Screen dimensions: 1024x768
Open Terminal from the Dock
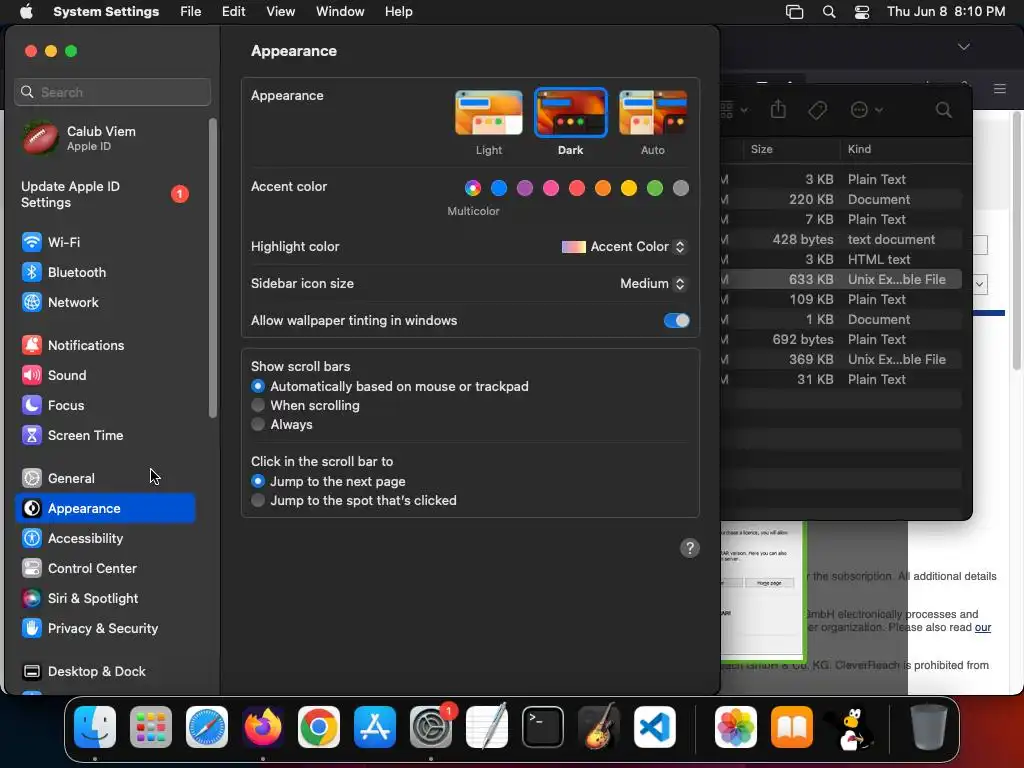click(x=543, y=727)
